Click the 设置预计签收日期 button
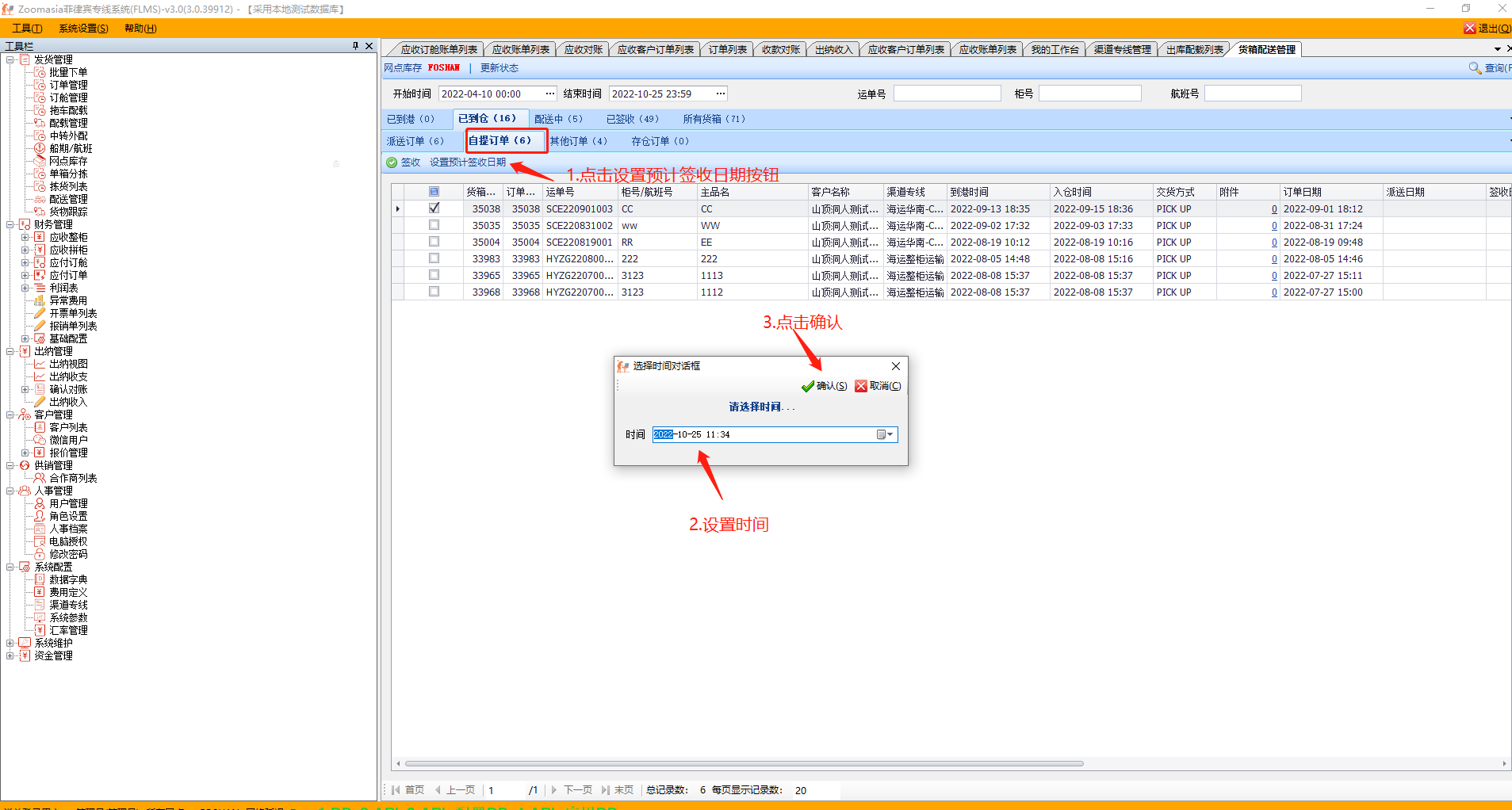Screen dimensions: 1512x810 [468, 162]
